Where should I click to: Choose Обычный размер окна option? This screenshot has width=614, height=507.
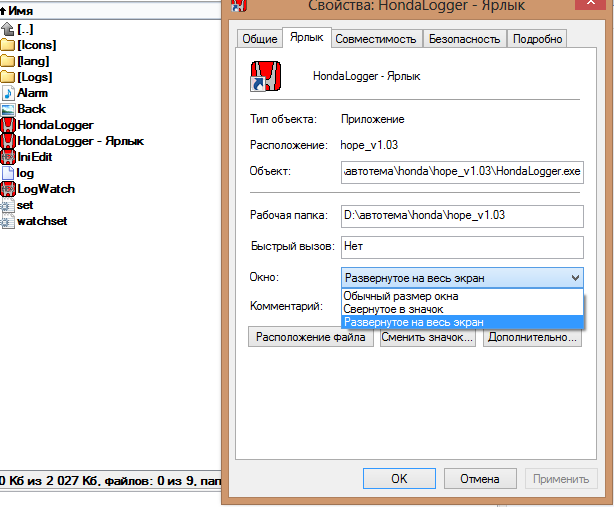coord(462,296)
